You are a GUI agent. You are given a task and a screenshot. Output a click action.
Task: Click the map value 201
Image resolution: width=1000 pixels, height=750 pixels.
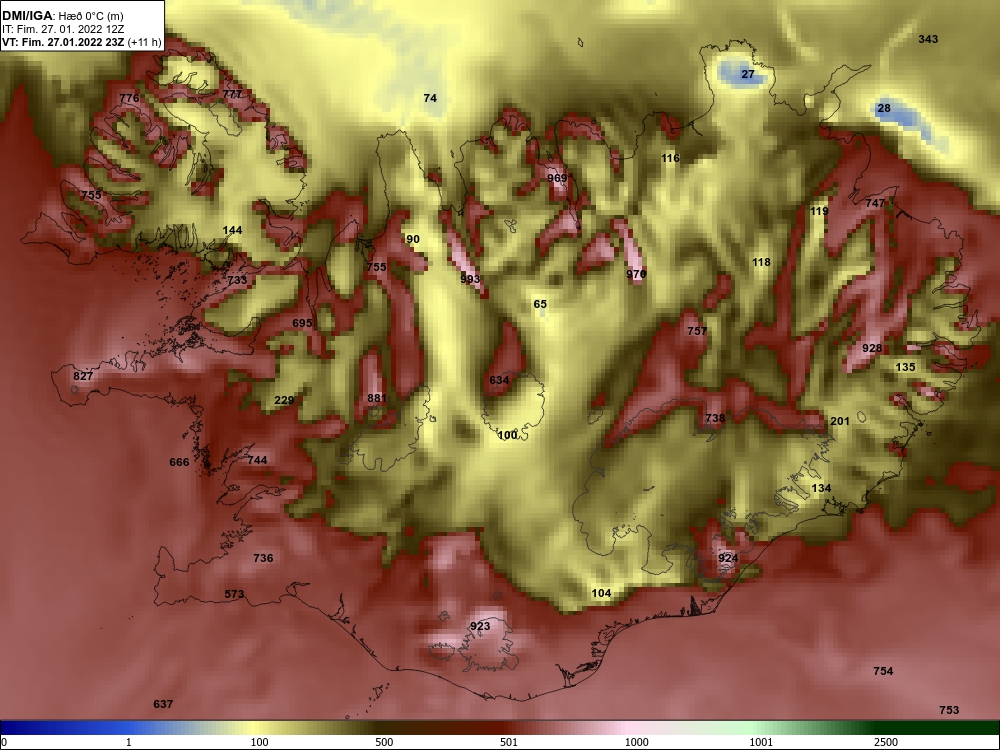click(x=840, y=421)
